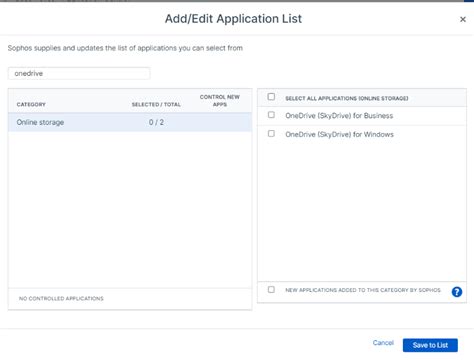Click the OneDrive (SkyDrive) for Windows label text
Screen dimensions: 474x360
(339, 134)
